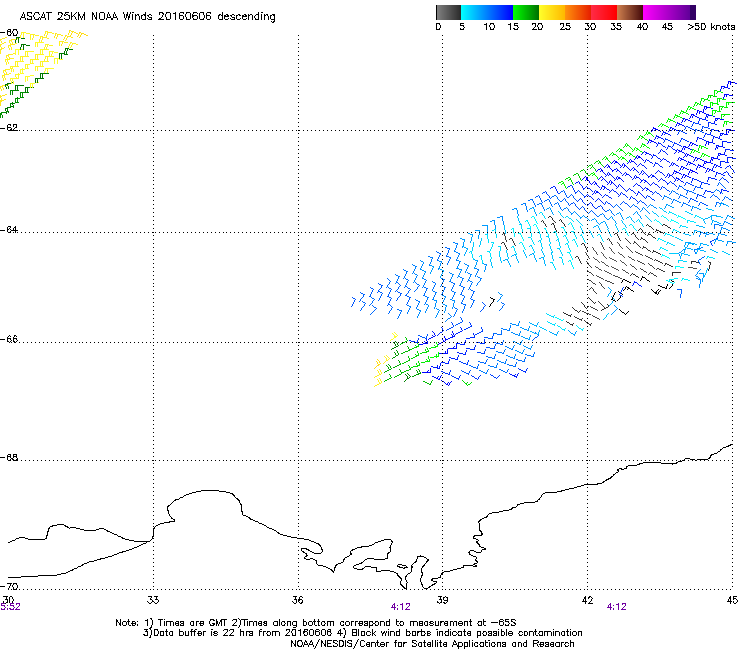Click the gray 0-5 knots color segment
Viewport: 740px width, 650px height.
(448, 12)
